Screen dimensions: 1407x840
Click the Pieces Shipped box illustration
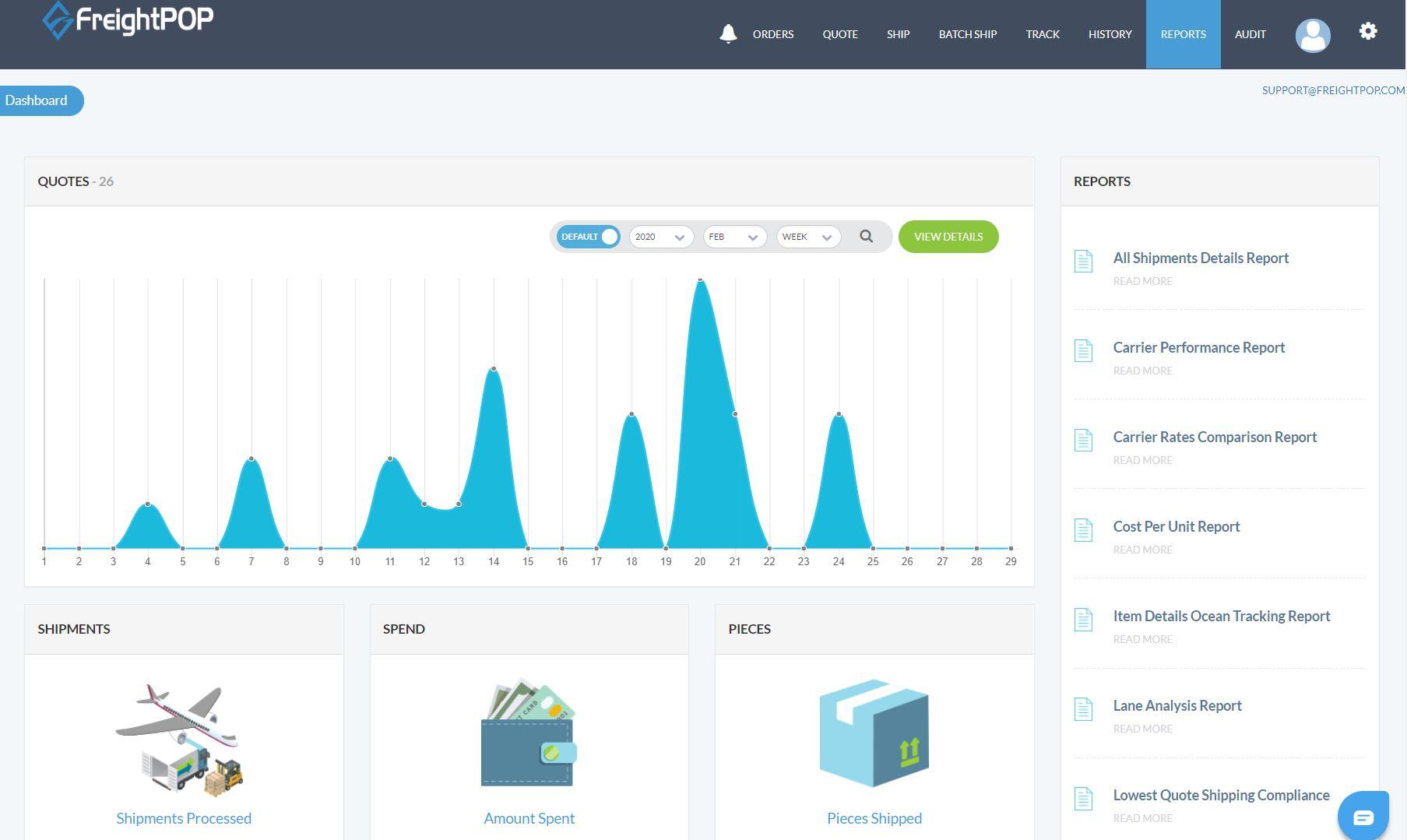coord(874,733)
